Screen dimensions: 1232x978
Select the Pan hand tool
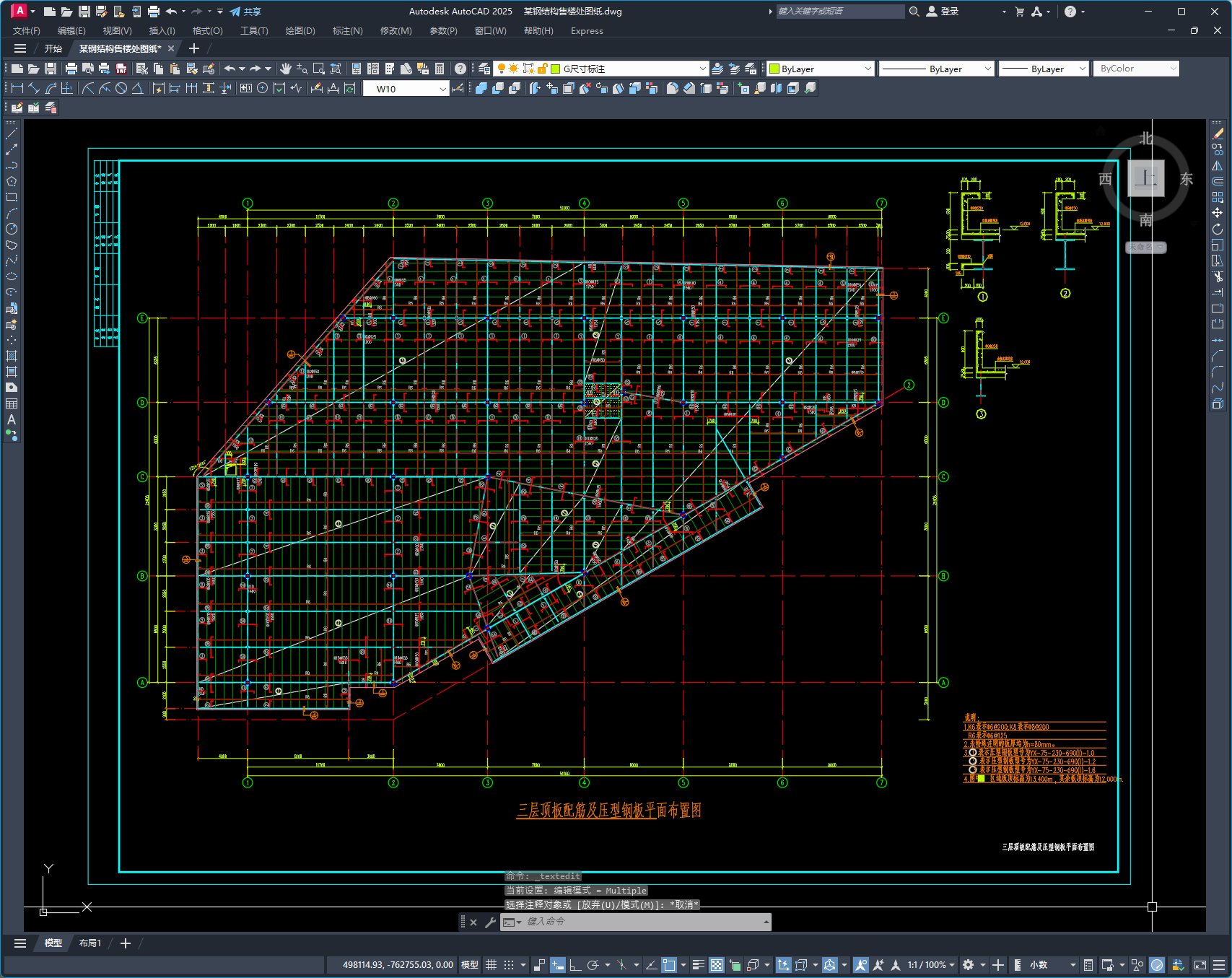(286, 69)
